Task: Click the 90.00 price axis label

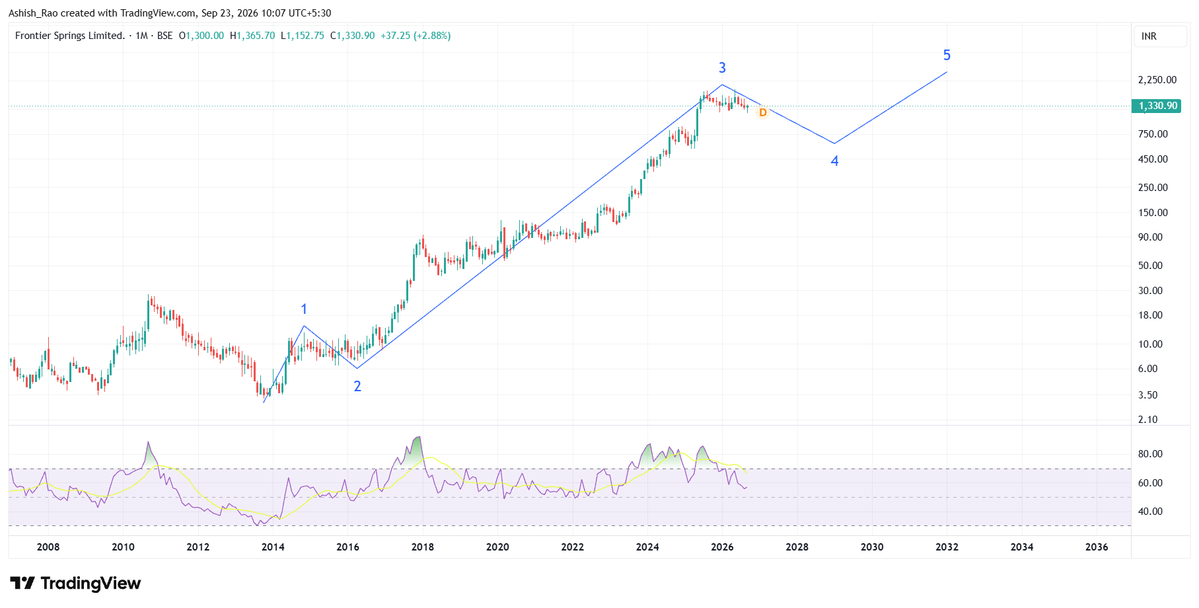Action: point(1152,238)
